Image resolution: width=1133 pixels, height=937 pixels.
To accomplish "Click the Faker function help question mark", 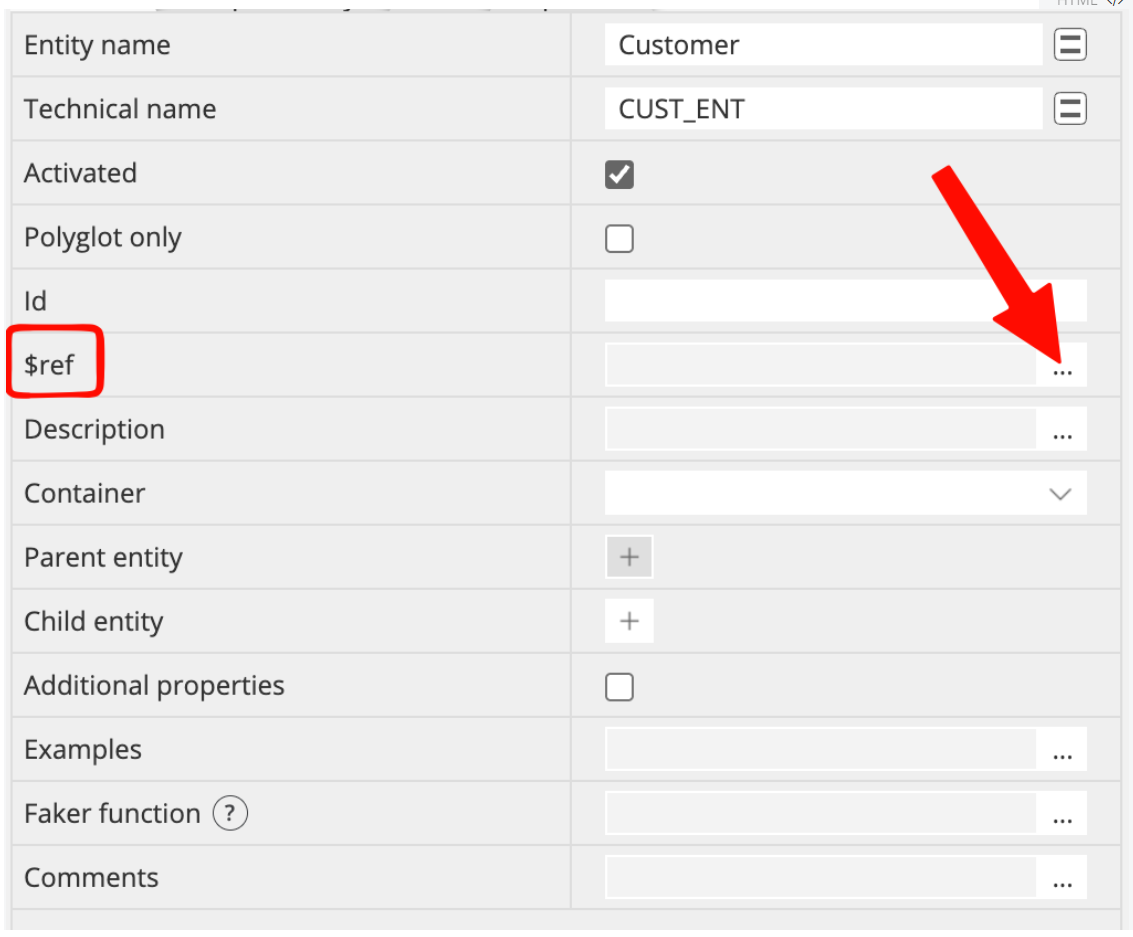I will click(231, 813).
